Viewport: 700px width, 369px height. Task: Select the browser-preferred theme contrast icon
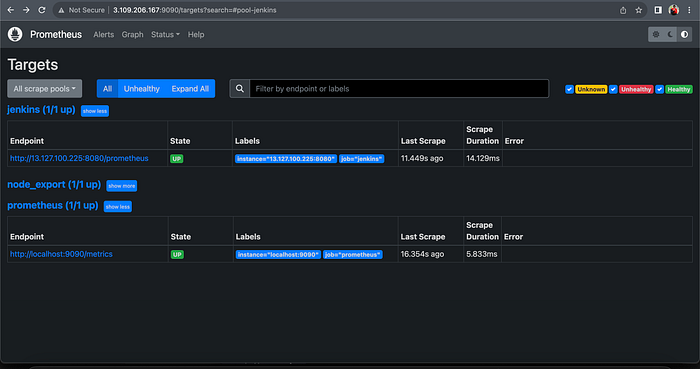(x=684, y=34)
